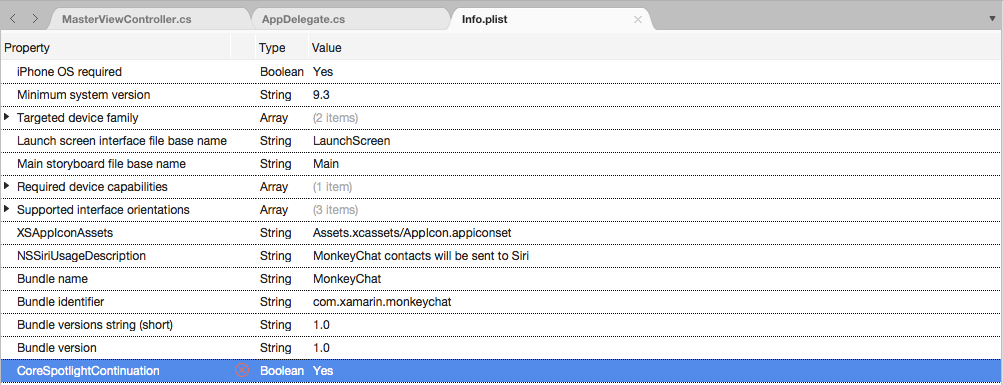Toggle the iPhone OS required Yes value
Image resolution: width=1003 pixels, height=385 pixels.
(323, 72)
